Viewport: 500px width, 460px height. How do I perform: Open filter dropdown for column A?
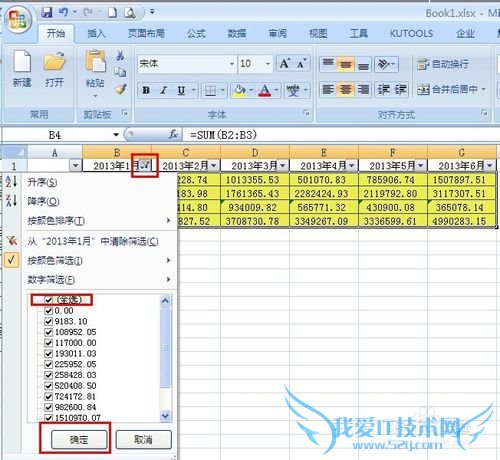click(x=75, y=165)
